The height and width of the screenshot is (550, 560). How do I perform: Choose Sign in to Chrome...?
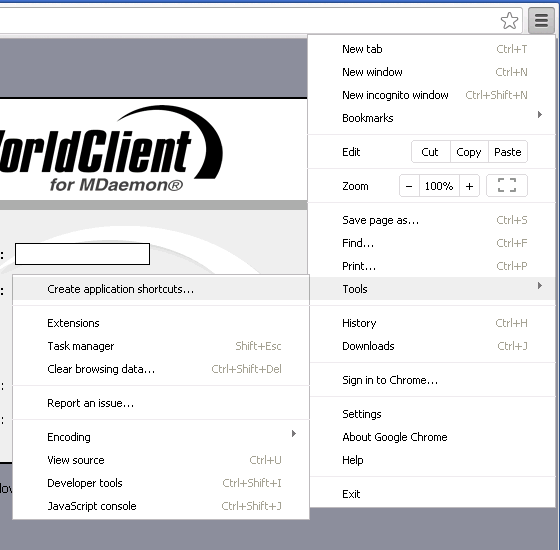431,380
